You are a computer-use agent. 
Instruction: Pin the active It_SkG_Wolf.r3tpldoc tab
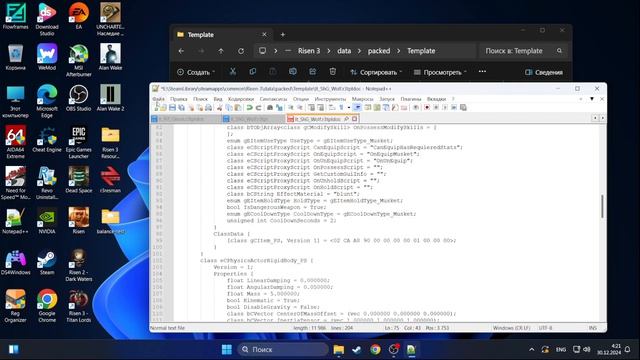347,119
